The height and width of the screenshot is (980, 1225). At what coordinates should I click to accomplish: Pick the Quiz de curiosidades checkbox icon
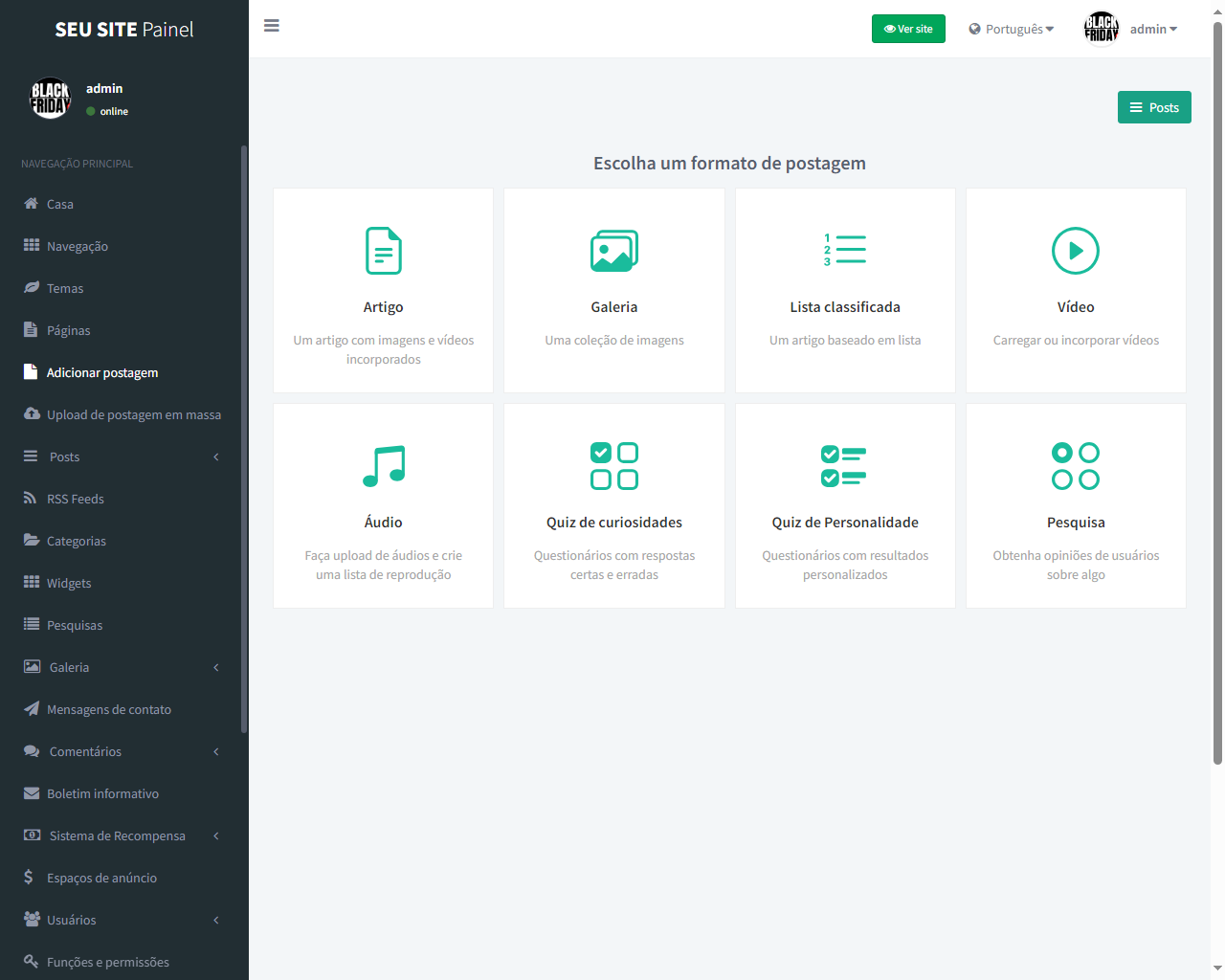pyautogui.click(x=613, y=466)
